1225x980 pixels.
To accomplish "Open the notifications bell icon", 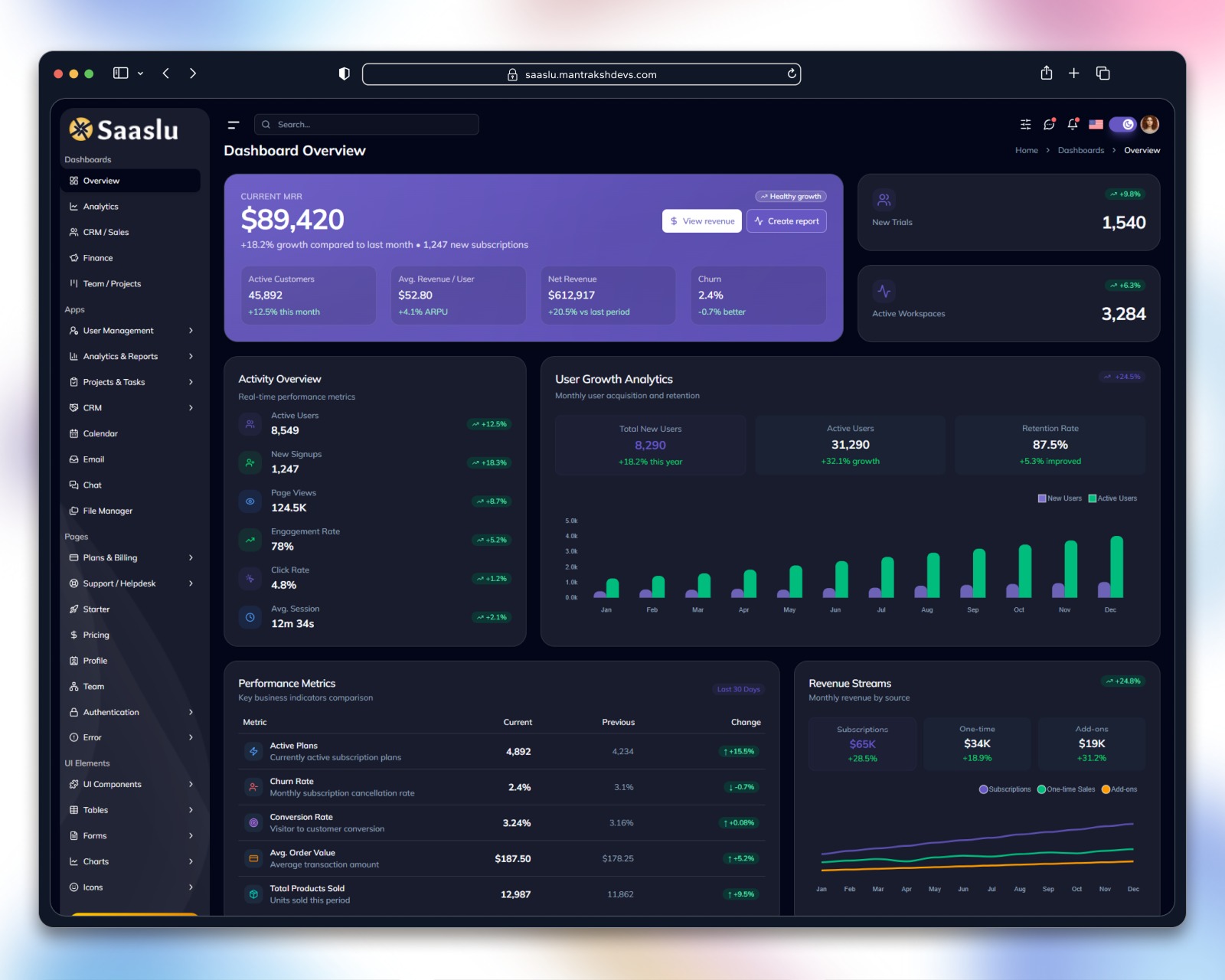I will click(x=1073, y=124).
